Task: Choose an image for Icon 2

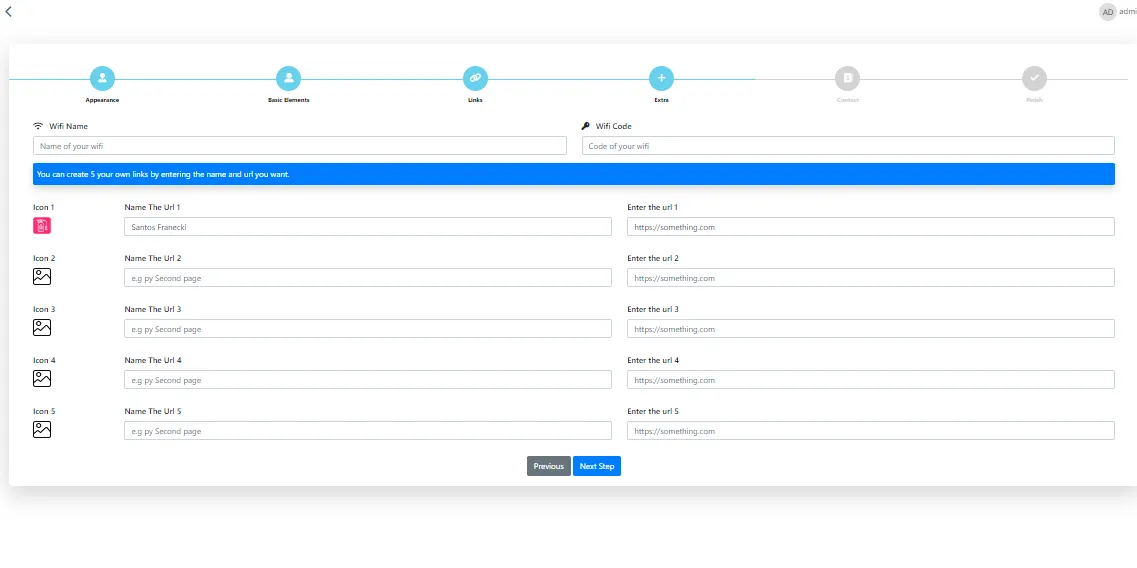Action: (x=42, y=277)
